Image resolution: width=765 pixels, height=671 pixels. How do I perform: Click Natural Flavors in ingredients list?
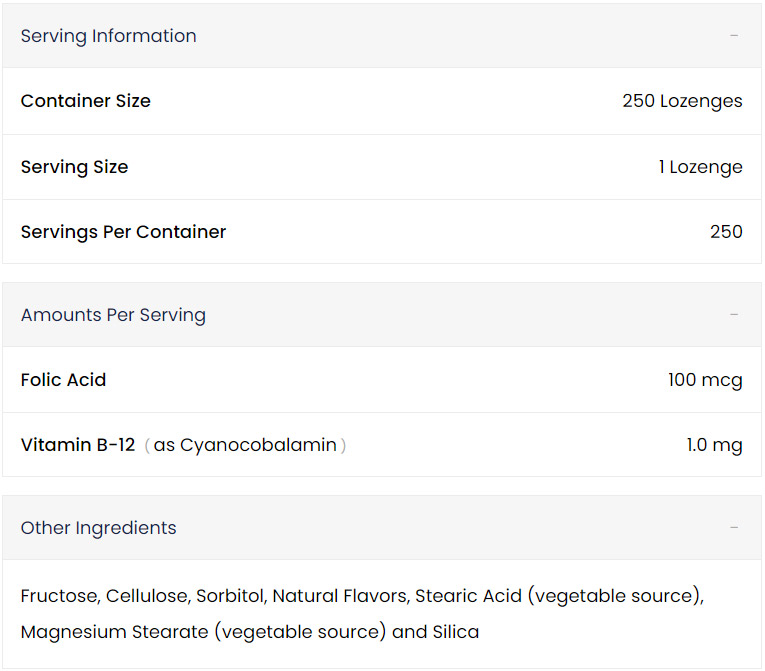click(x=340, y=596)
